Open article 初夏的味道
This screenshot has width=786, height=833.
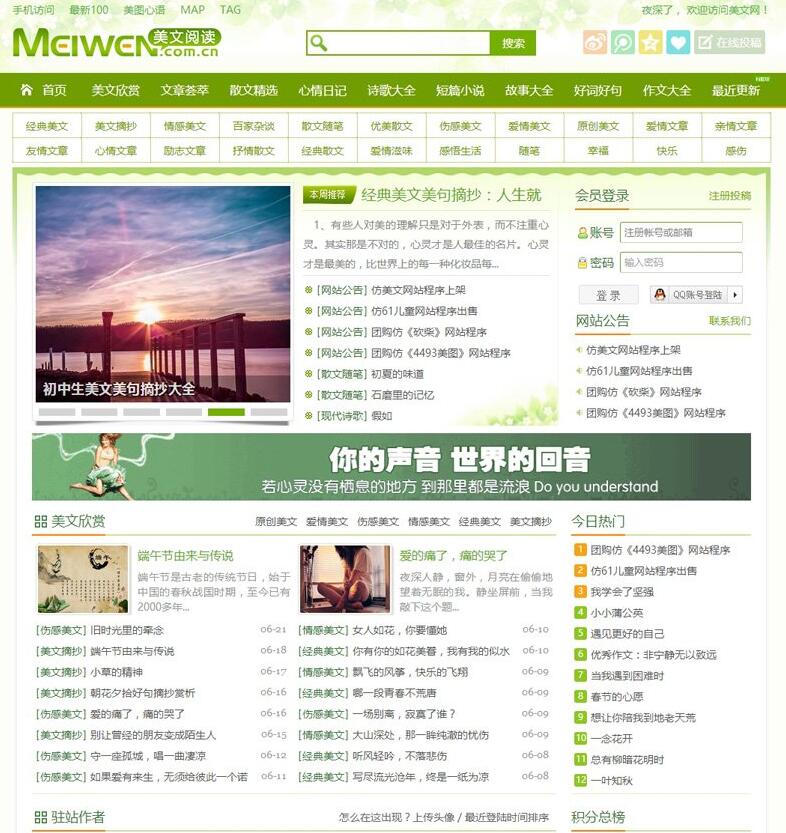(x=397, y=374)
